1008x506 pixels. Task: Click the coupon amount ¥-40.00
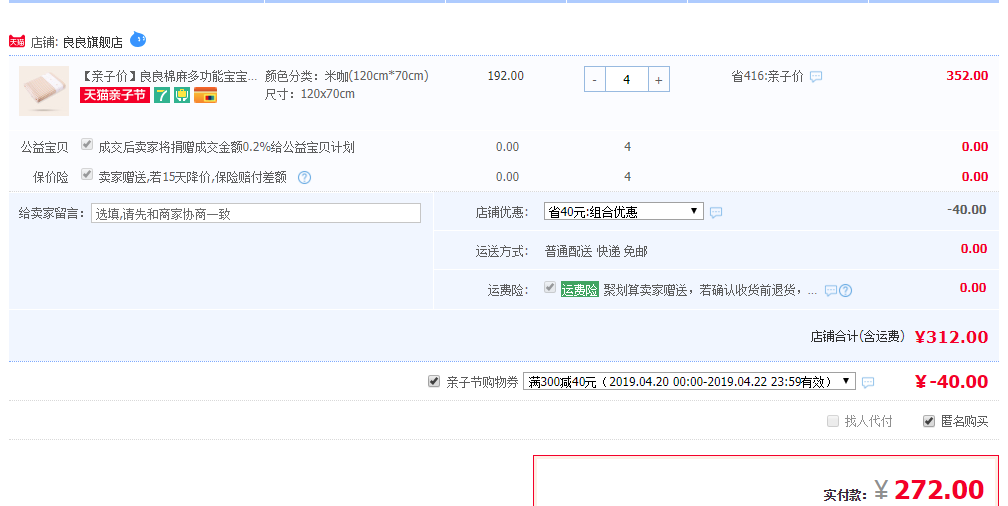pyautogui.click(x=951, y=382)
